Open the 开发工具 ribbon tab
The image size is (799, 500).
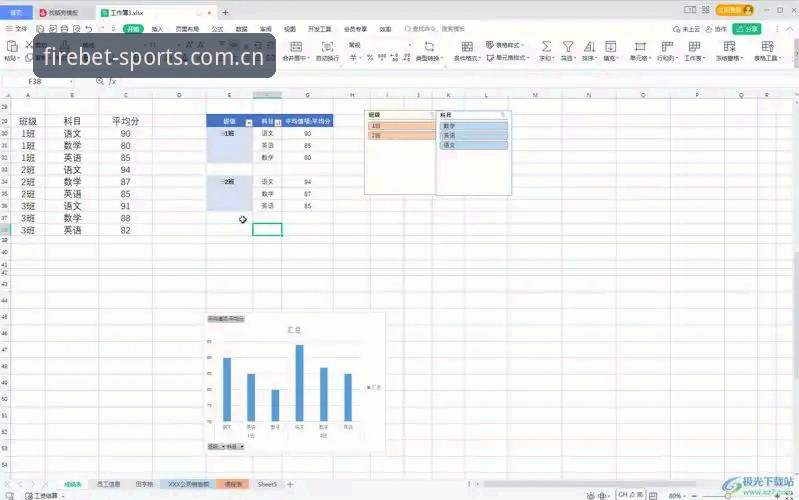[319, 29]
